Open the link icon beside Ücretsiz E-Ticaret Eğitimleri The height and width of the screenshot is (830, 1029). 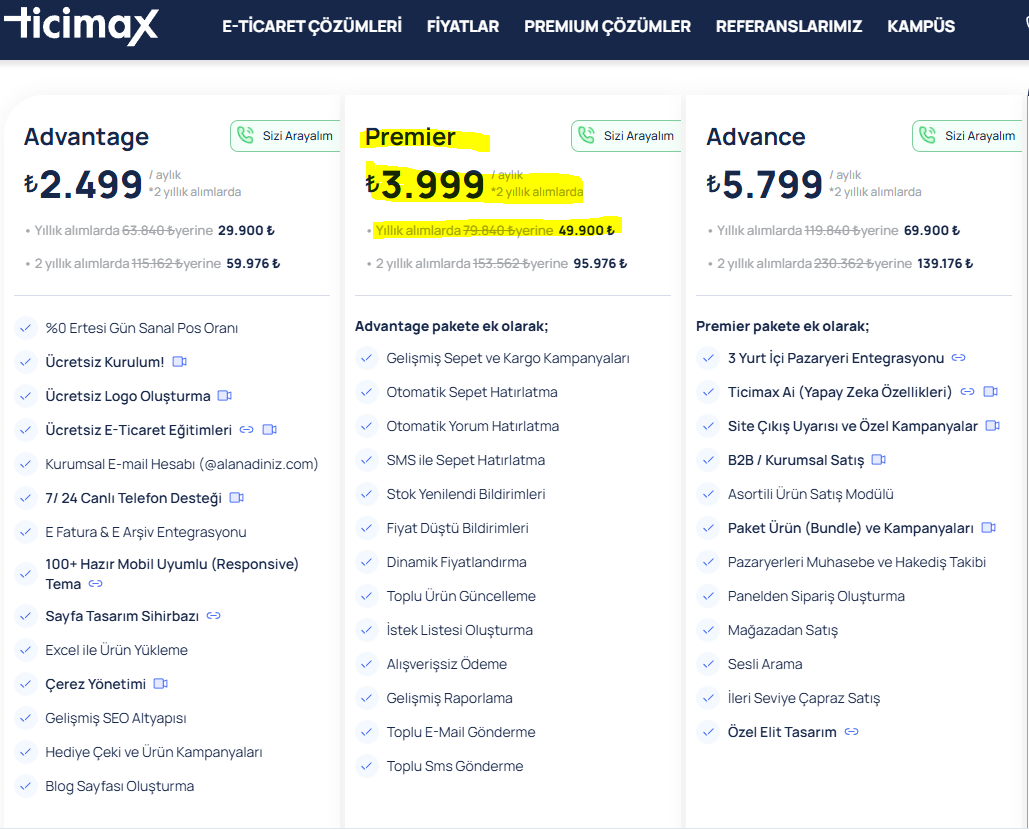(247, 430)
